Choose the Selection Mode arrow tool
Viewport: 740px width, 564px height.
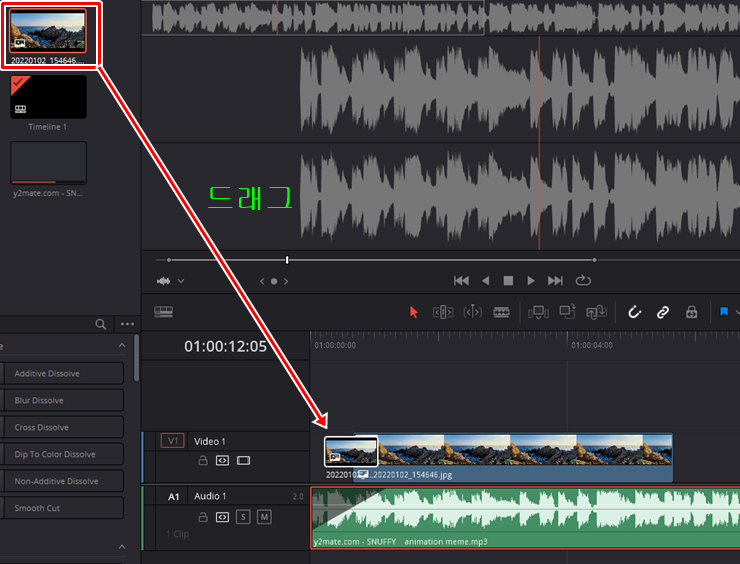click(414, 312)
